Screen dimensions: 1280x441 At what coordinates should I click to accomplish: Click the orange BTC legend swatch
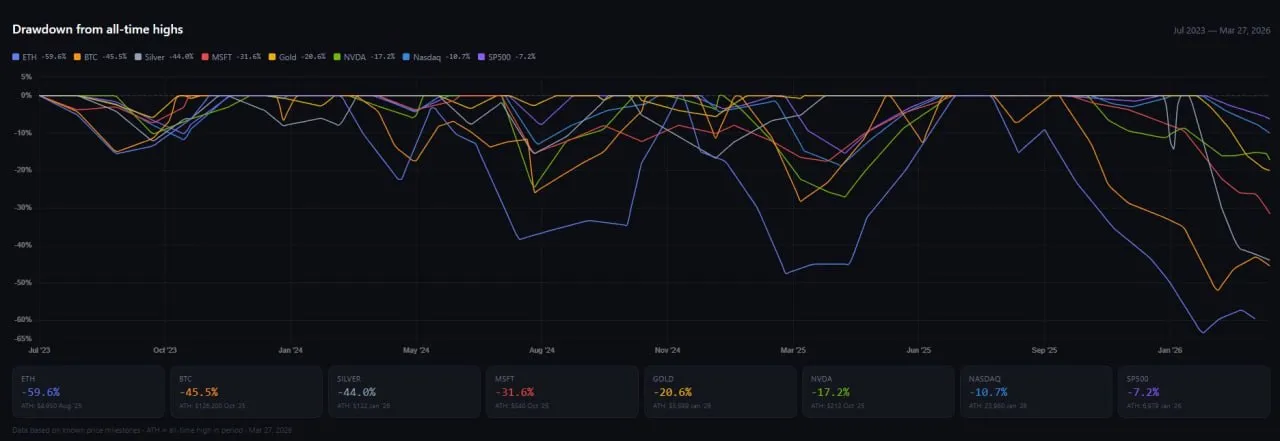(79, 57)
